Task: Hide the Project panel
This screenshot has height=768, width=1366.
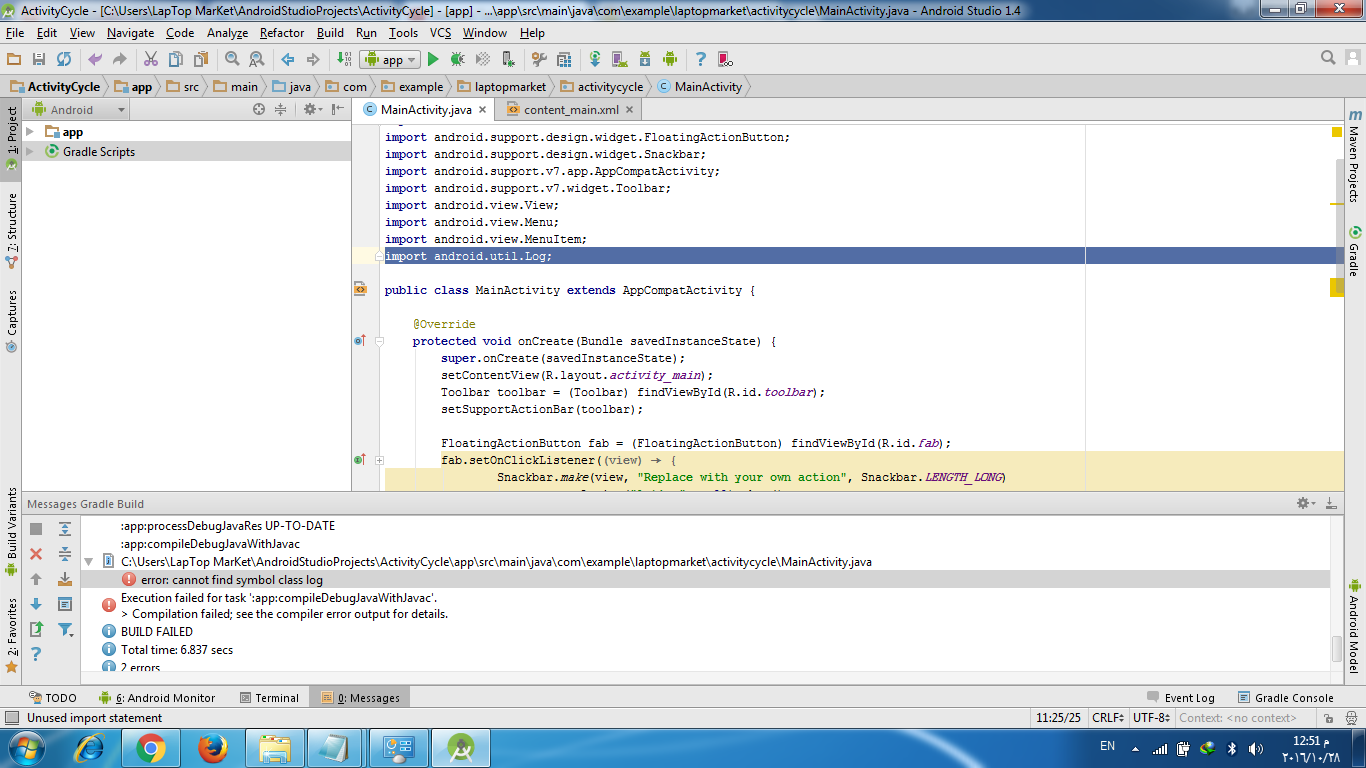Action: tap(338, 110)
